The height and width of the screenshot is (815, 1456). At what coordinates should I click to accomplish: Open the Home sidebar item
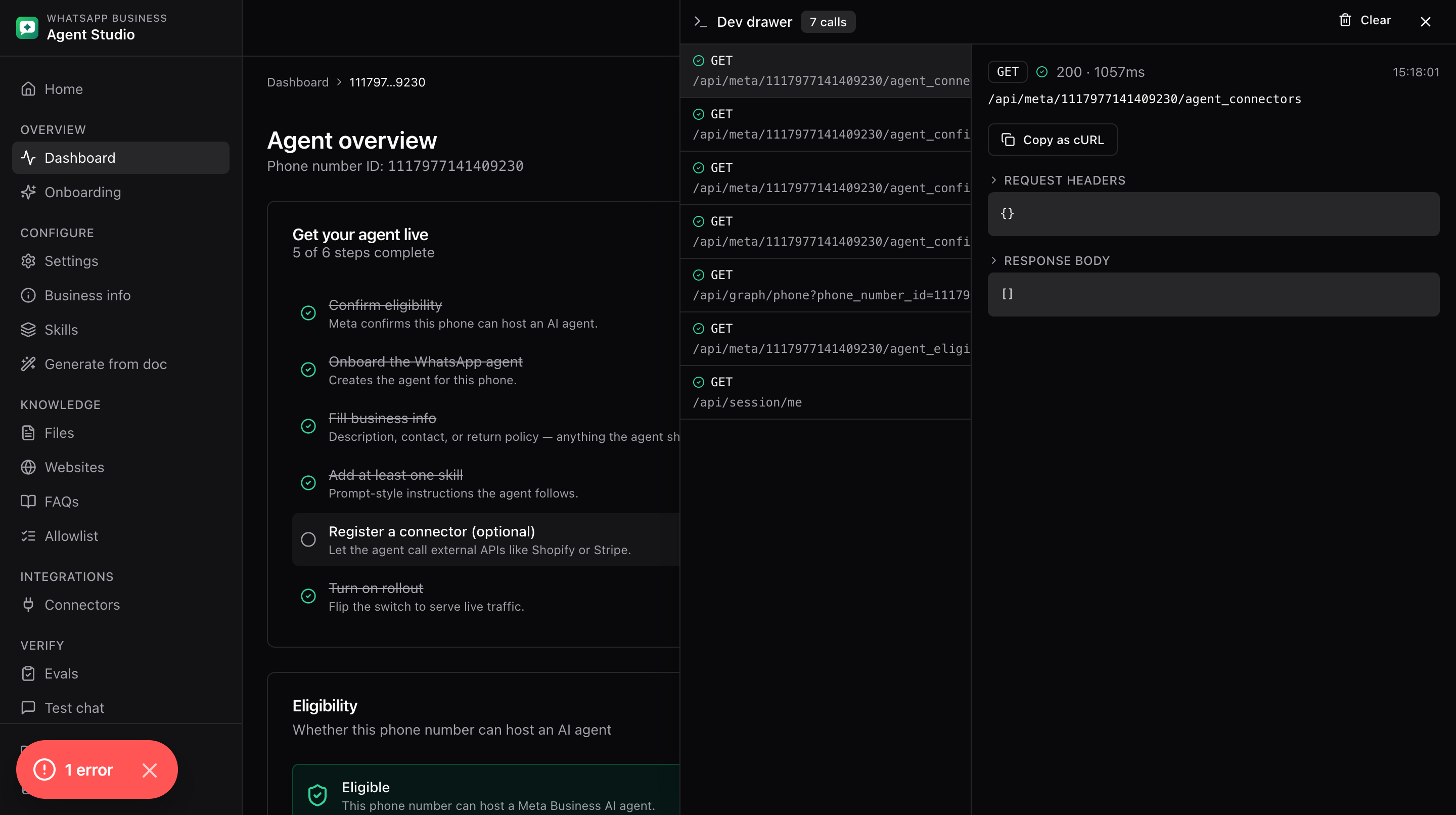[x=120, y=89]
